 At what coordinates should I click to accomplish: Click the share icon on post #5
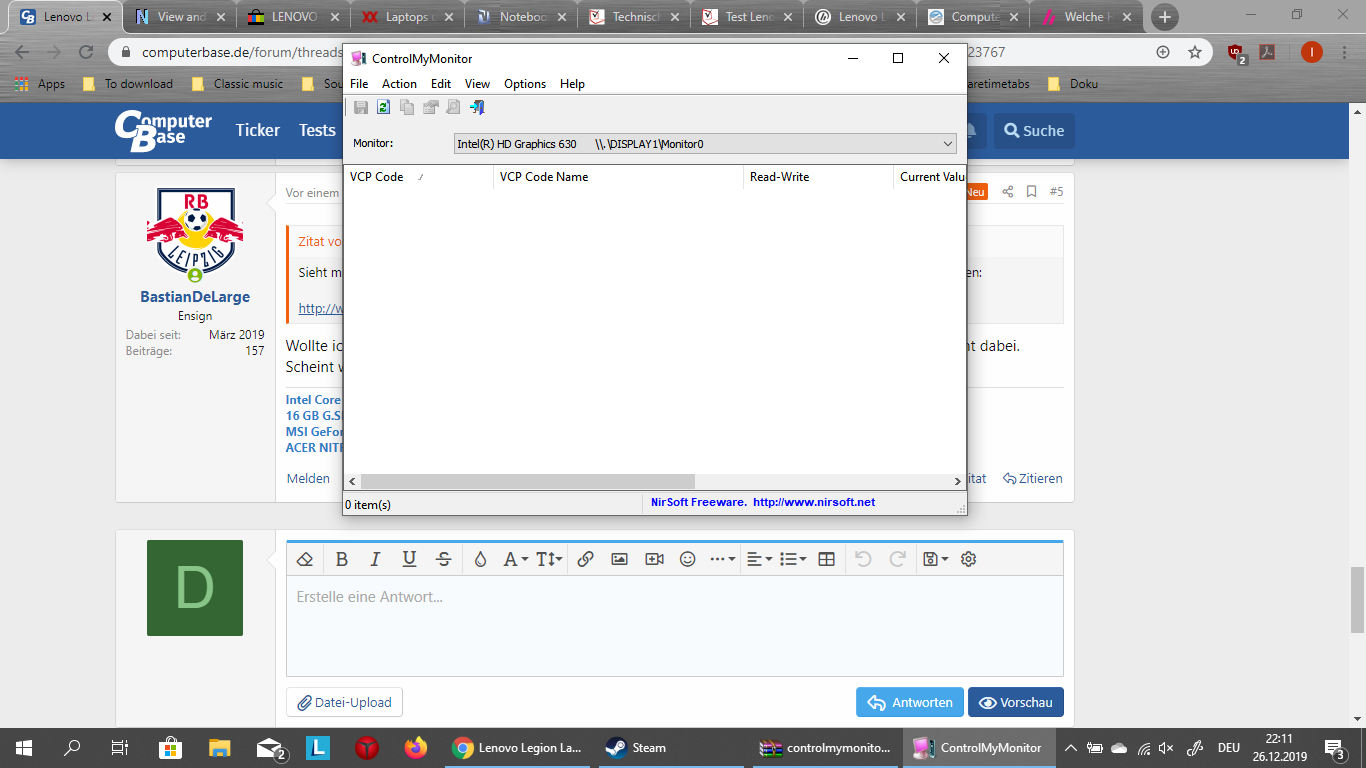point(1008,191)
